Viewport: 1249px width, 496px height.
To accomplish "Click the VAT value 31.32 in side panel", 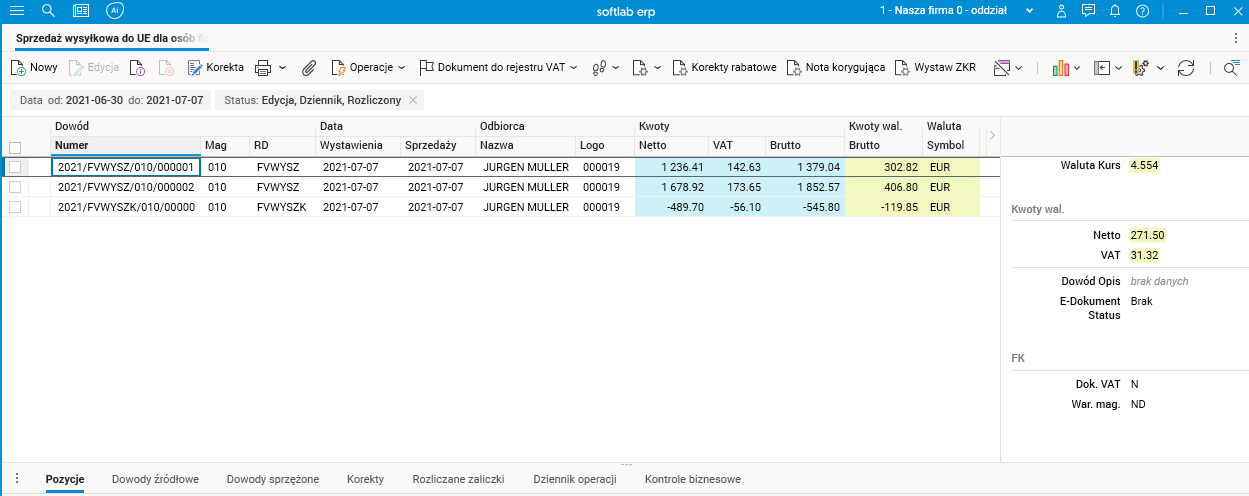I will [x=1144, y=255].
